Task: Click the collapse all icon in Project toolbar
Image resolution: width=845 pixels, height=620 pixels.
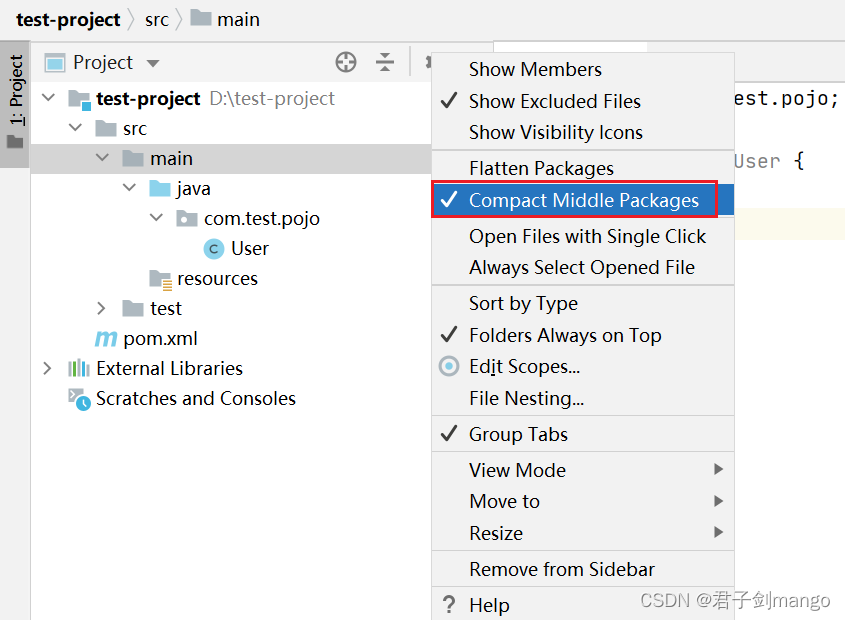Action: coord(385,62)
